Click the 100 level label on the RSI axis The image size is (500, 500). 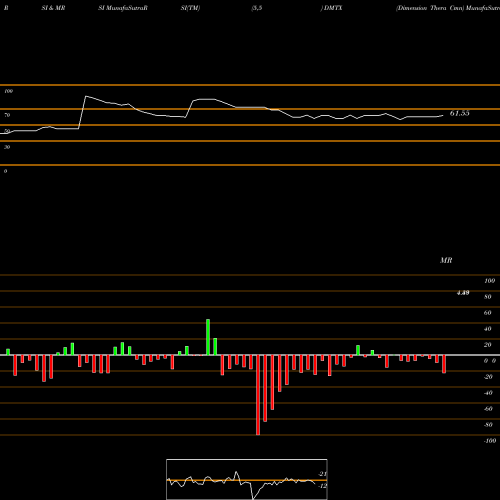(x=9, y=91)
